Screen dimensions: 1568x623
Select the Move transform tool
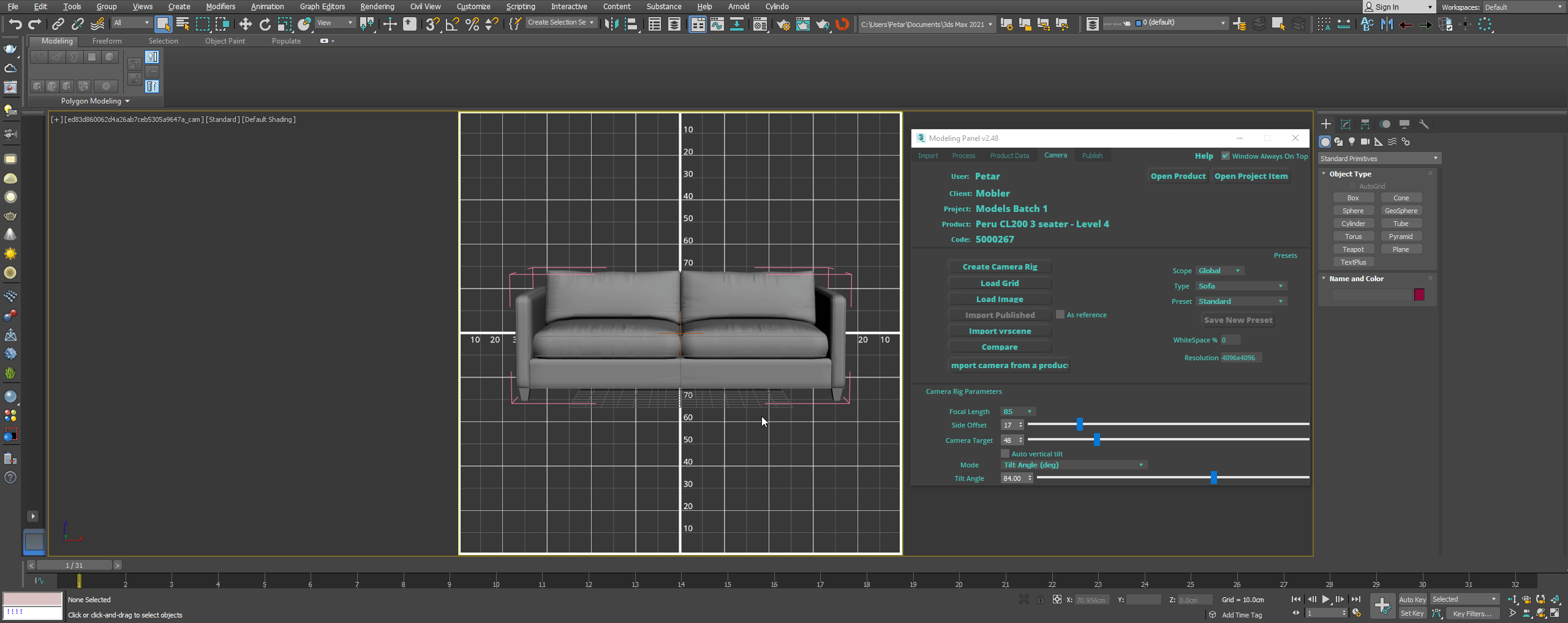(245, 24)
